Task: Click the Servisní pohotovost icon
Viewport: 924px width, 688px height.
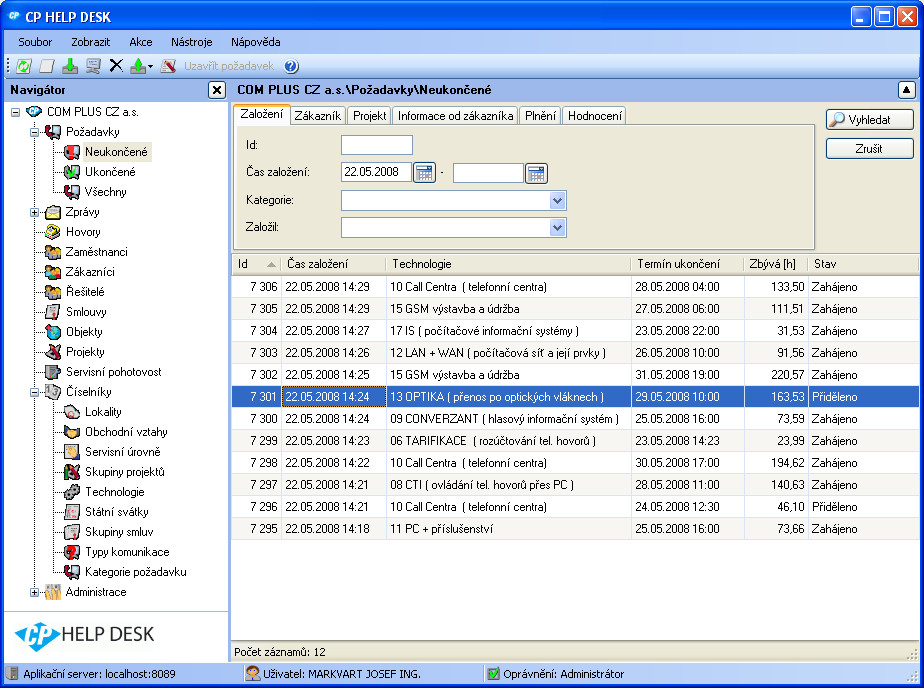Action: [53, 372]
